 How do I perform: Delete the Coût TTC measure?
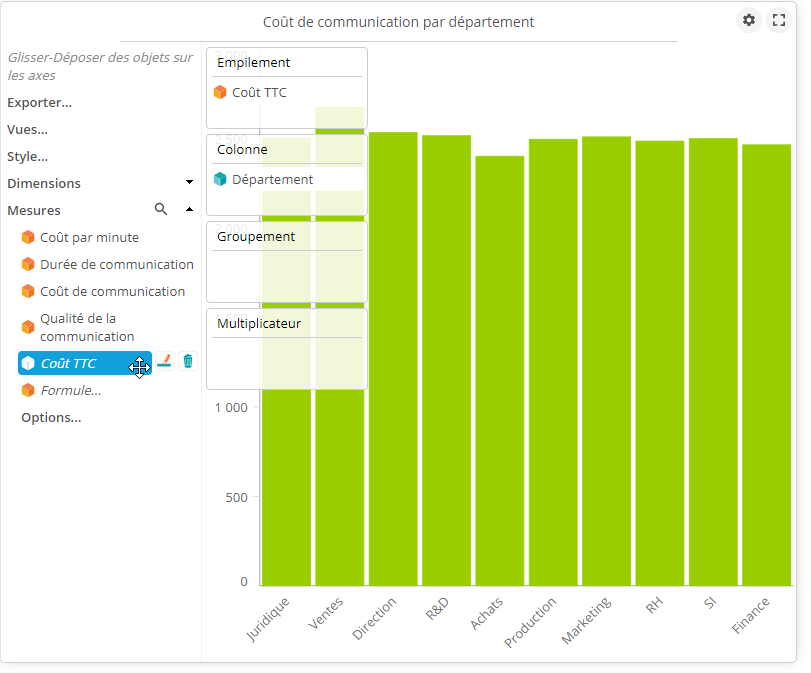(x=188, y=362)
